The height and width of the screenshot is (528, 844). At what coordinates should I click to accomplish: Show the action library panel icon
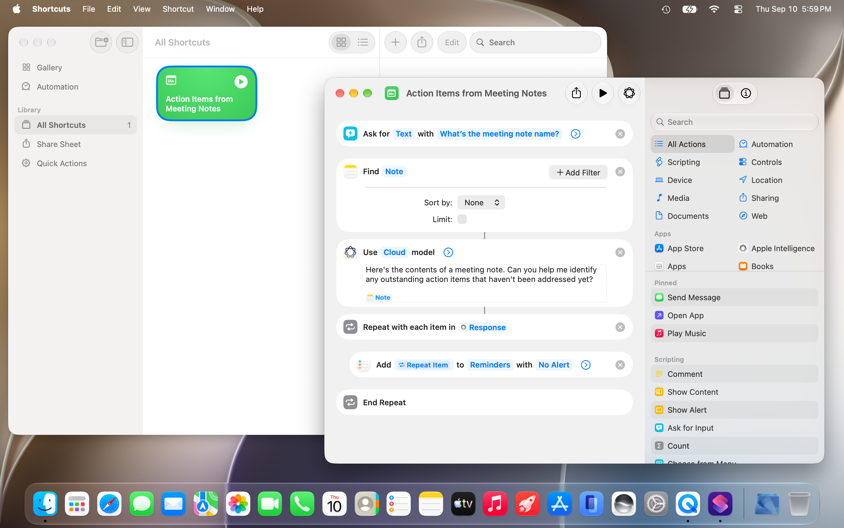click(x=724, y=93)
